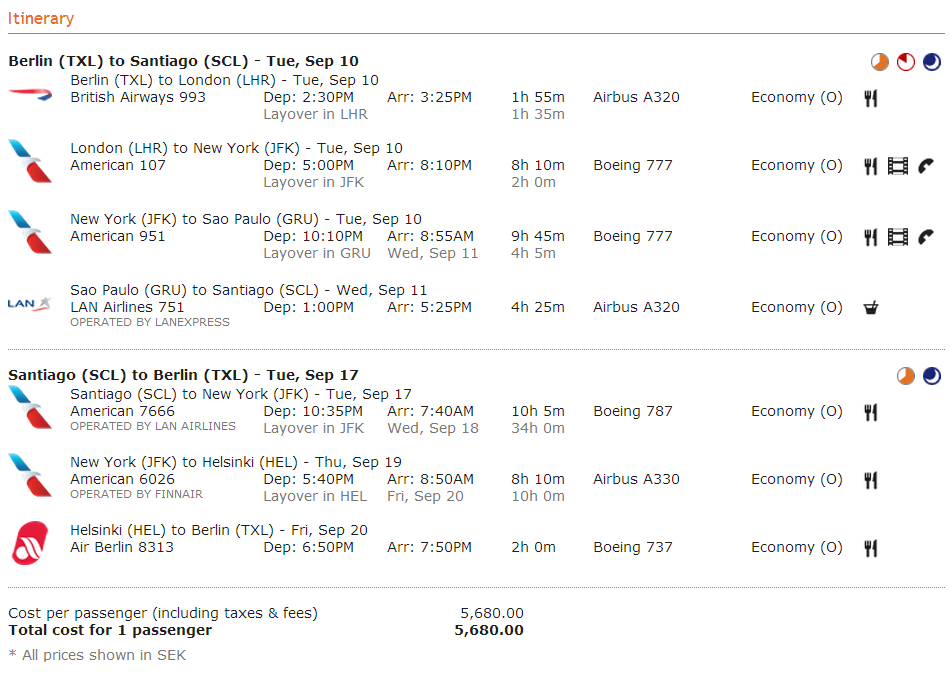Viewport: 950px width, 676px height.
Task: Click the meal icon for Finnair-operated American 6026
Action: tap(870, 480)
